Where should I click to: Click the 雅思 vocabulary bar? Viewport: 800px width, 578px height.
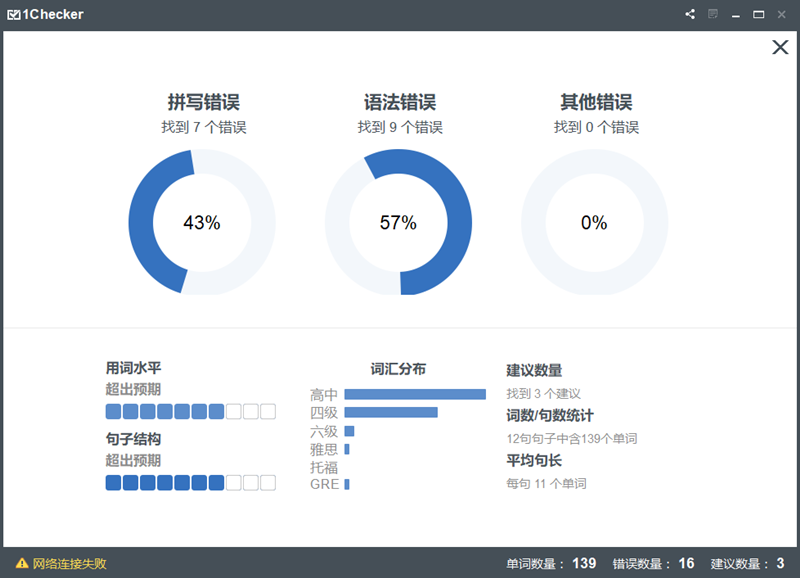pos(347,449)
